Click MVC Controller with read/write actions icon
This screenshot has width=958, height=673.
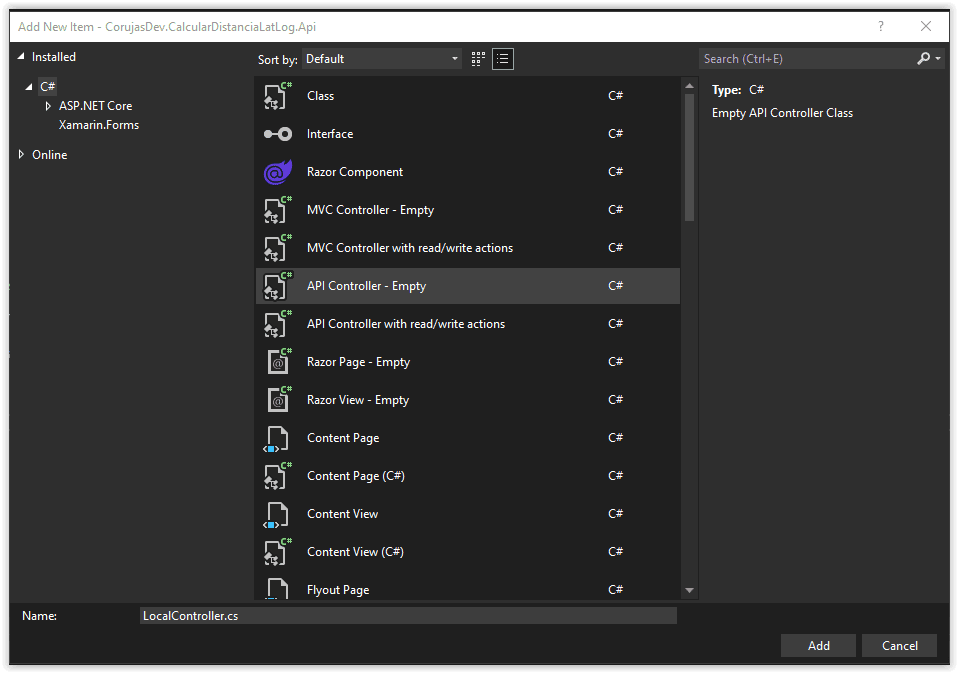(x=277, y=248)
